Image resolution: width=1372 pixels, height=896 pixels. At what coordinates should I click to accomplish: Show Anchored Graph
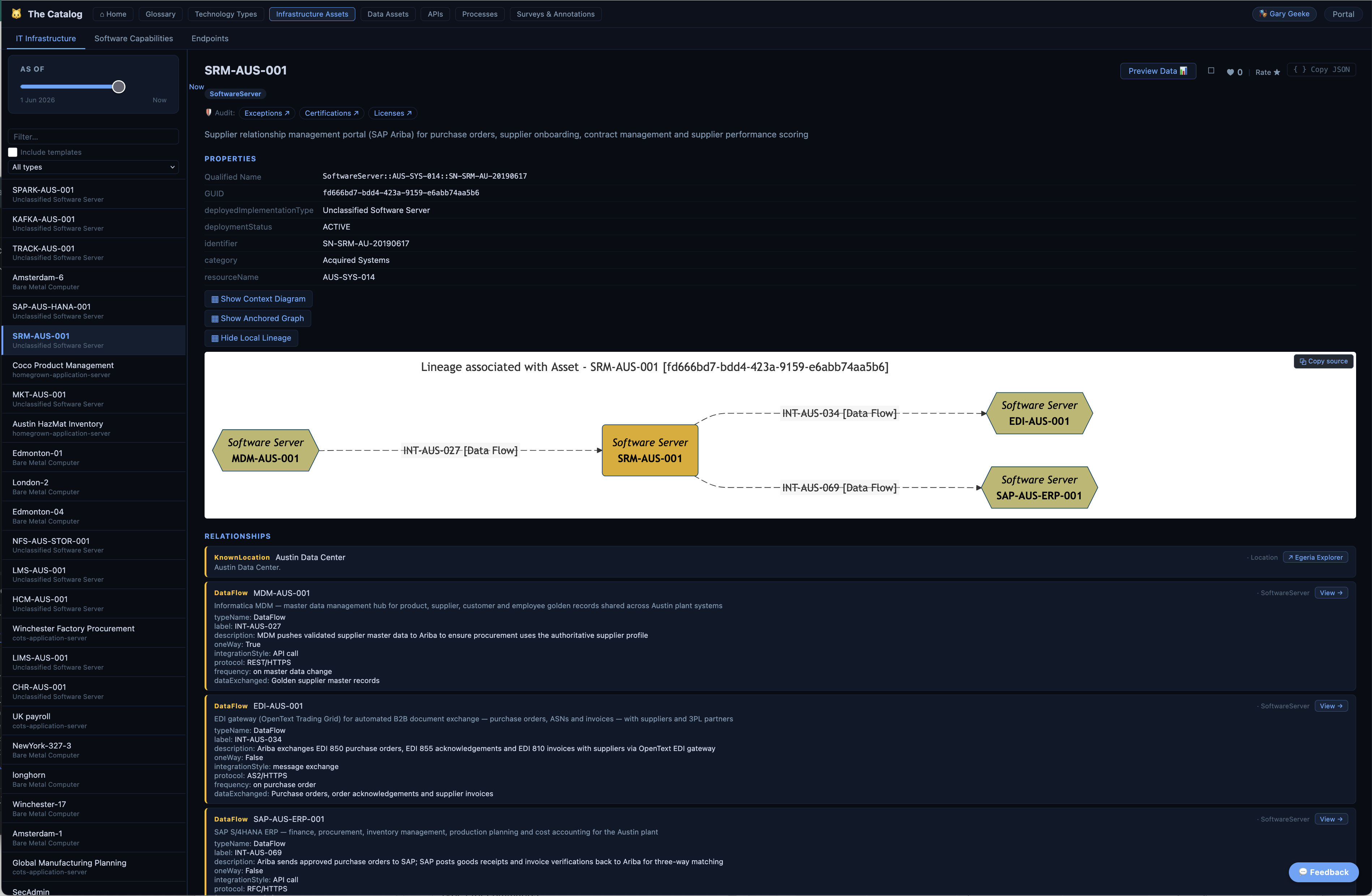click(257, 318)
